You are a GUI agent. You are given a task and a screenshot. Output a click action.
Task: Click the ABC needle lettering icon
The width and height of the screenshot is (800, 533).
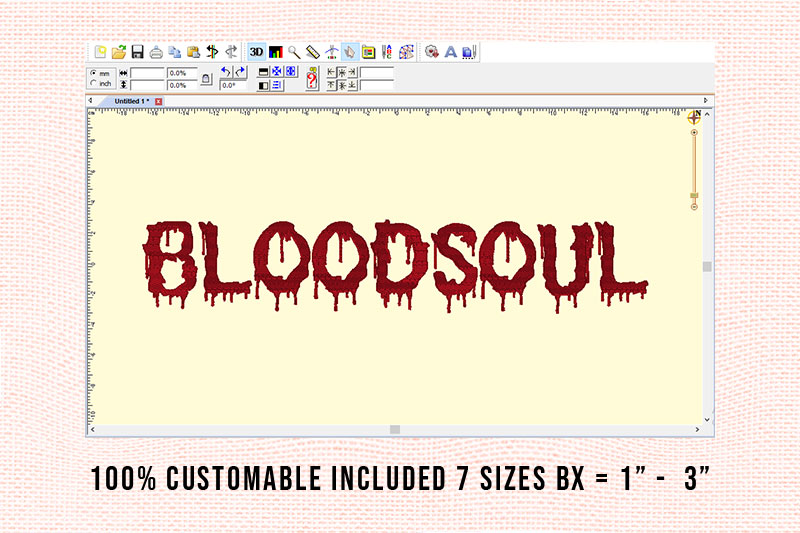click(x=387, y=52)
